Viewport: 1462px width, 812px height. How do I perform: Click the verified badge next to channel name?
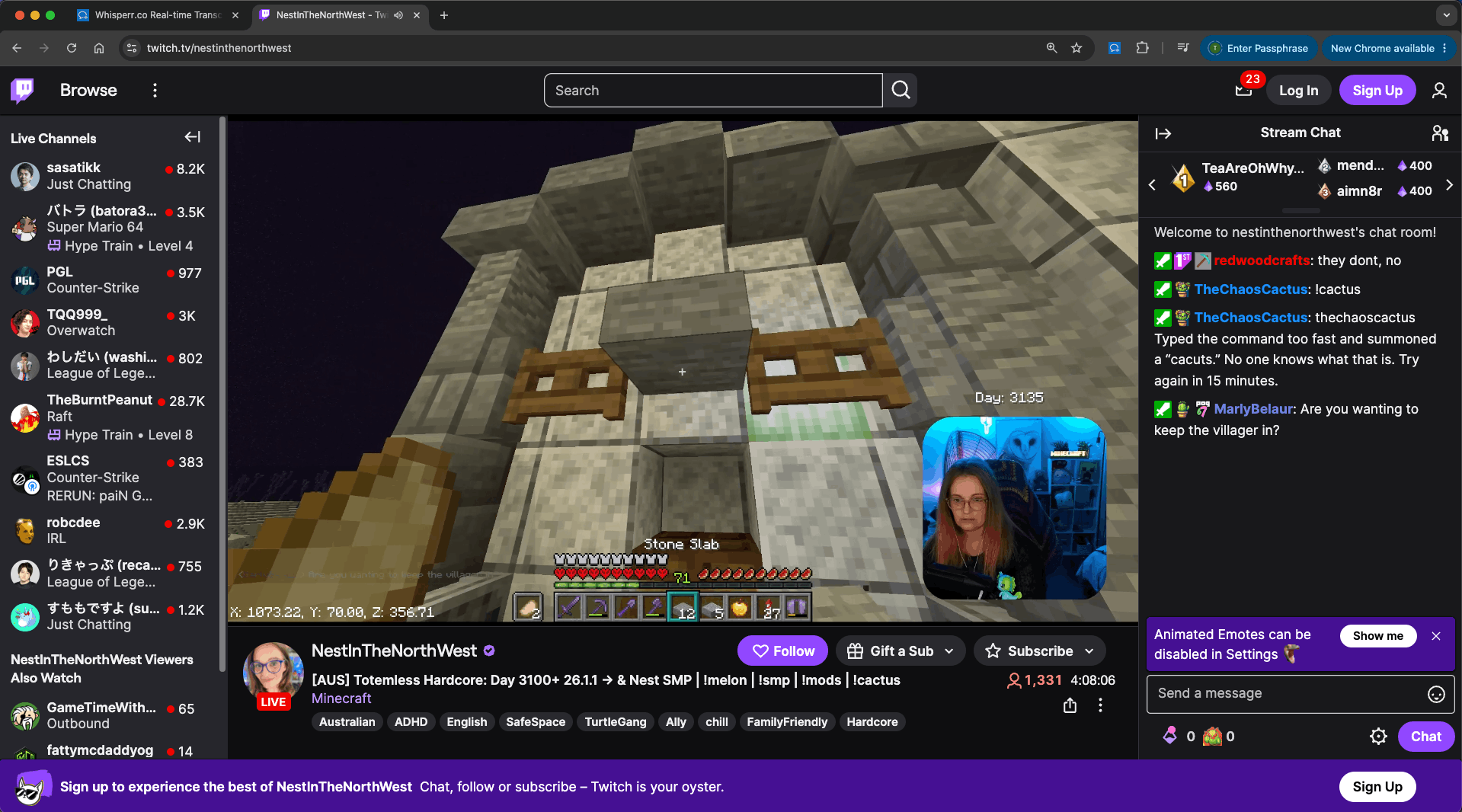[x=489, y=651]
